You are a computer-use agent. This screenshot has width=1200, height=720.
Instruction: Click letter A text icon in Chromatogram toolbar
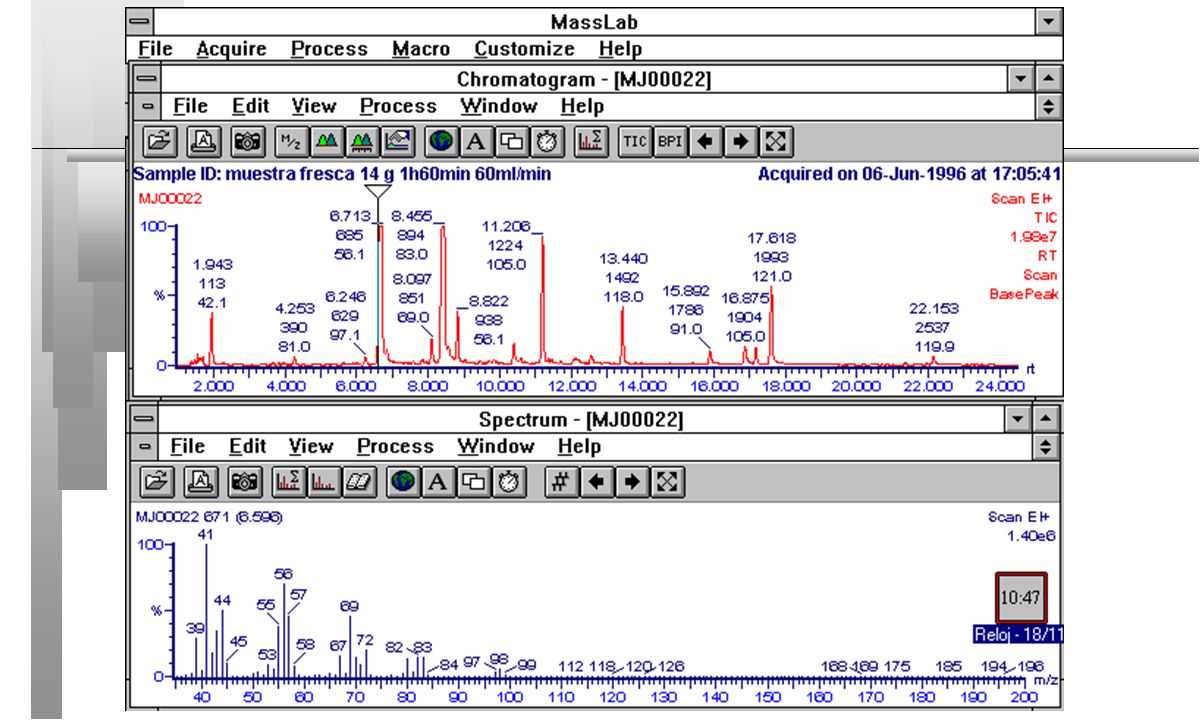click(476, 142)
